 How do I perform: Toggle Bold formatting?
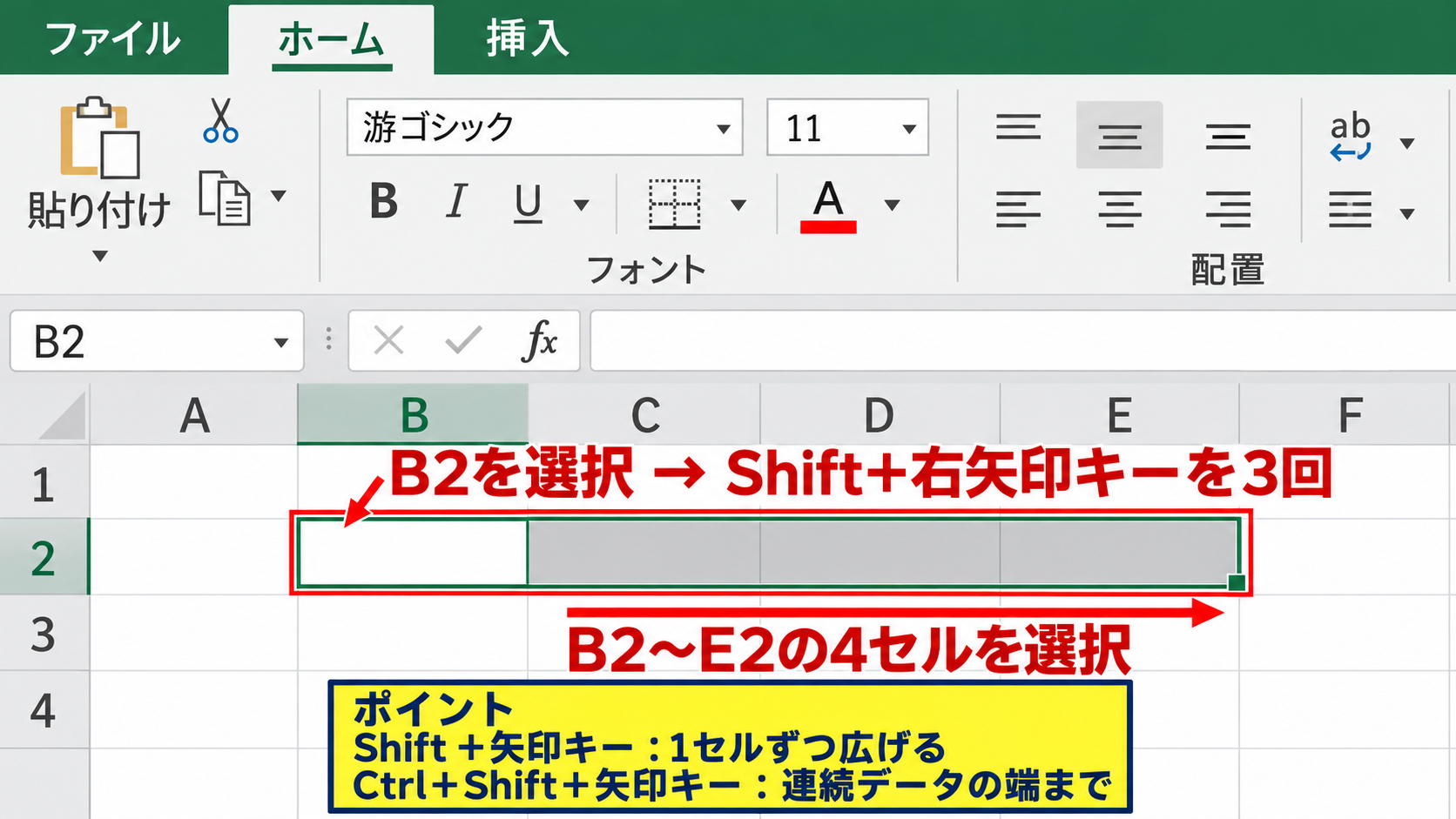(383, 202)
